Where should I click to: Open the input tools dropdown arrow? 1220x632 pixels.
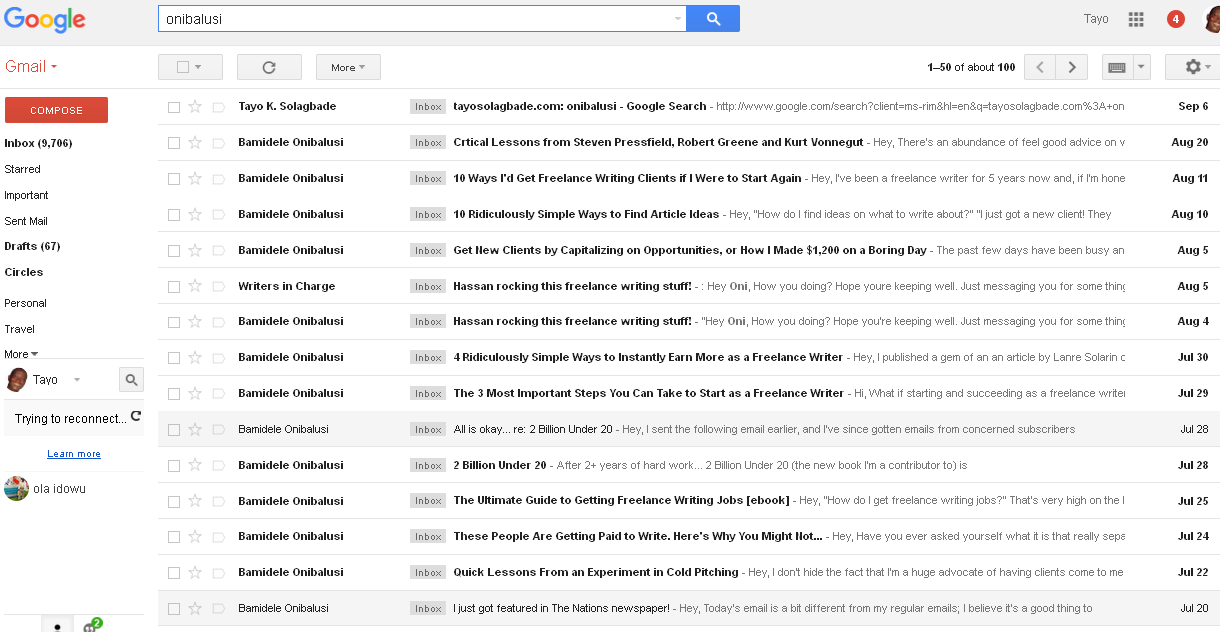1142,67
